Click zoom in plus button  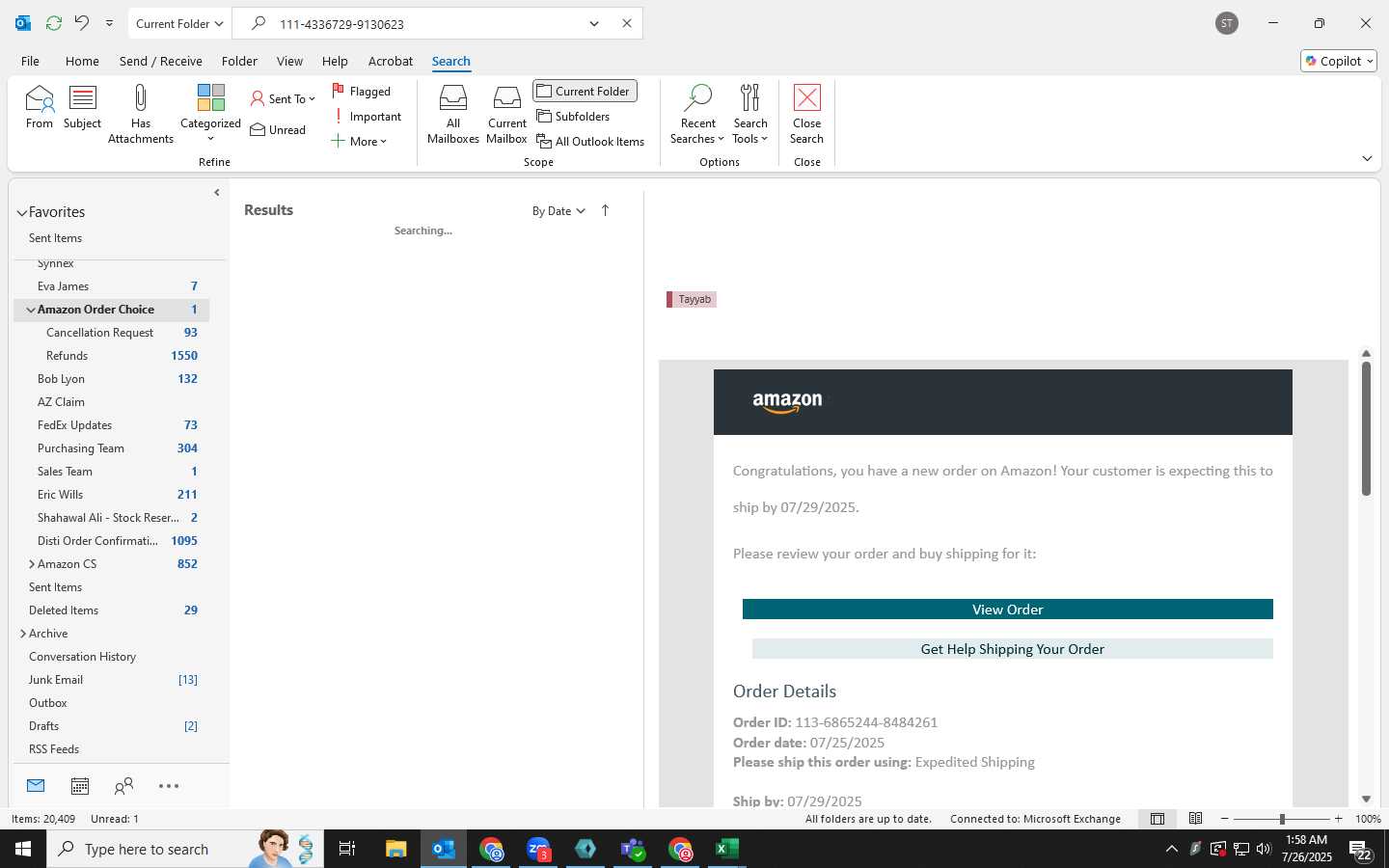tap(1338, 819)
